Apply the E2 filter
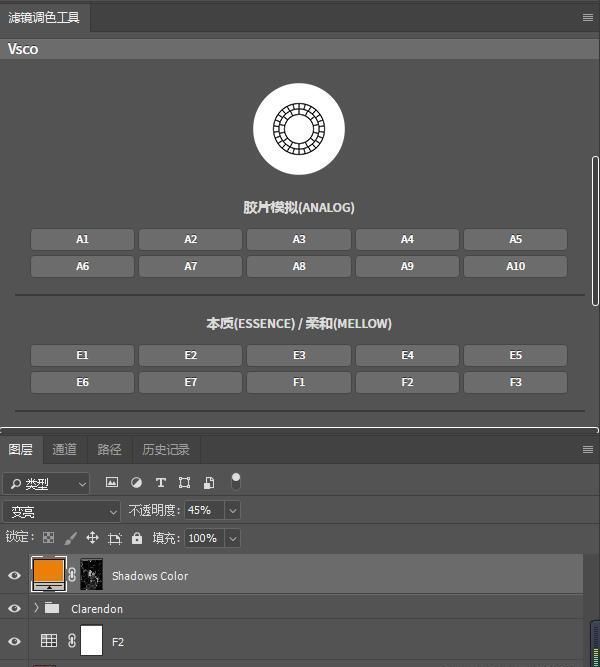This screenshot has height=667, width=600. tap(190, 356)
